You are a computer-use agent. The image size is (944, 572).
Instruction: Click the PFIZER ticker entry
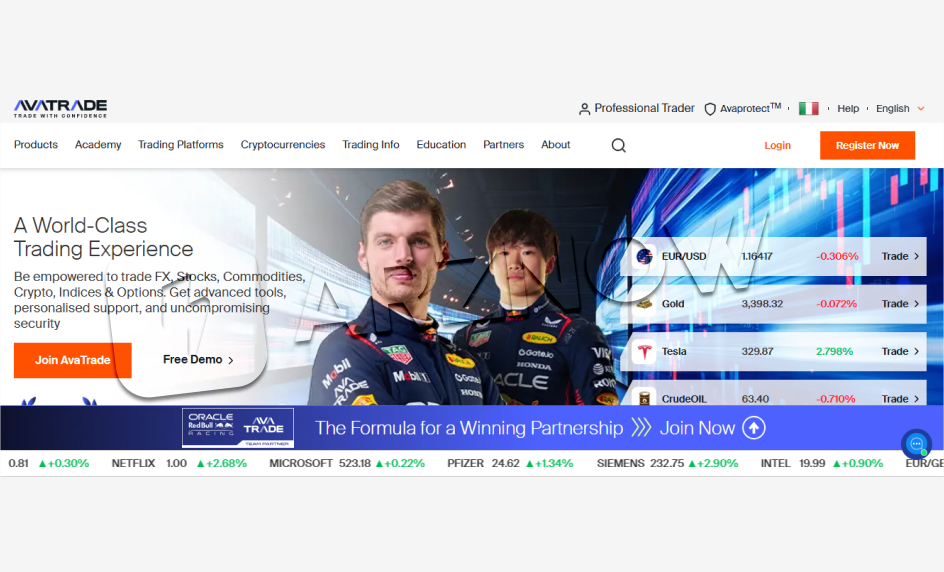click(x=510, y=463)
